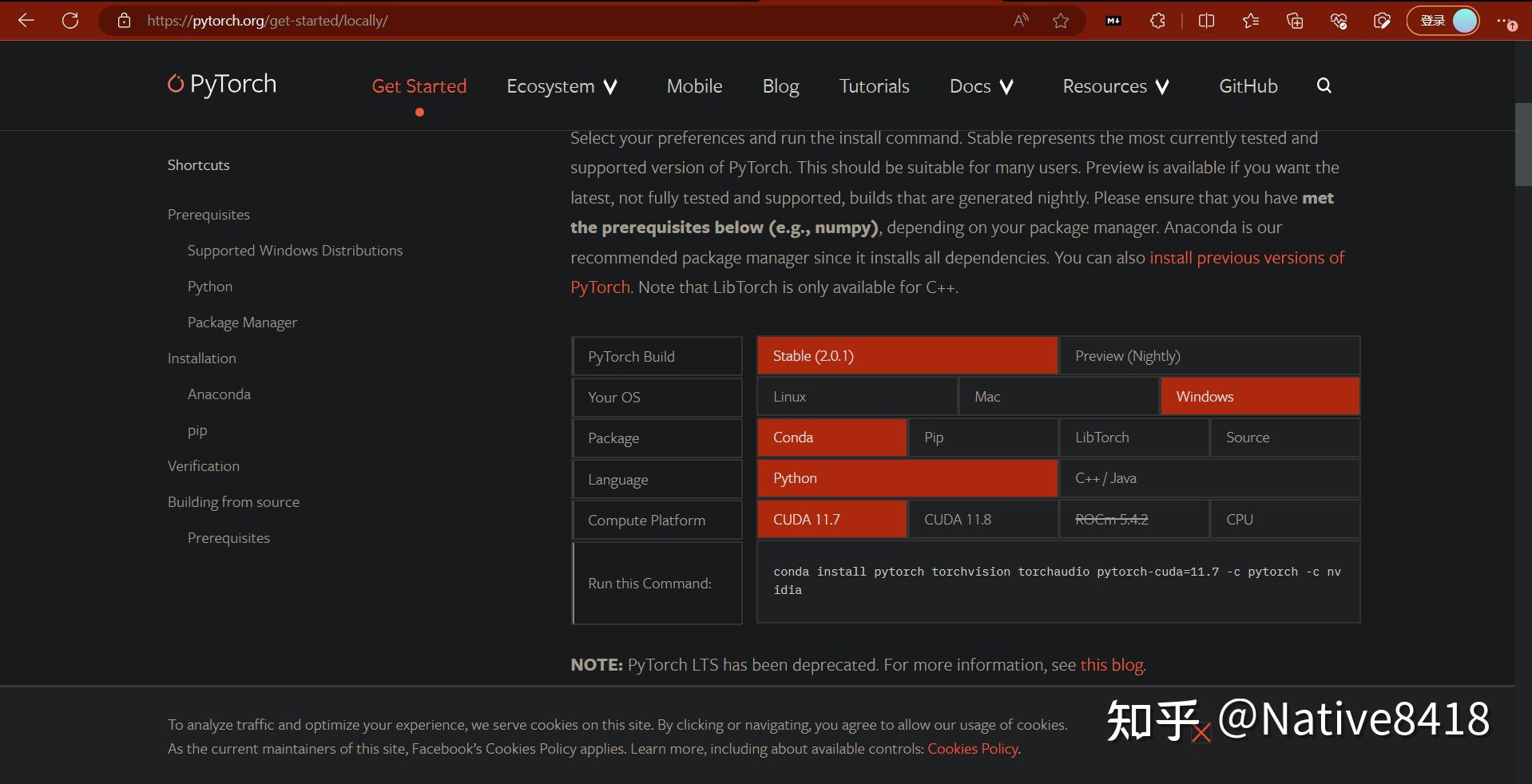Go to the Blog nav item
Image resolution: width=1532 pixels, height=784 pixels.
pyautogui.click(x=780, y=86)
